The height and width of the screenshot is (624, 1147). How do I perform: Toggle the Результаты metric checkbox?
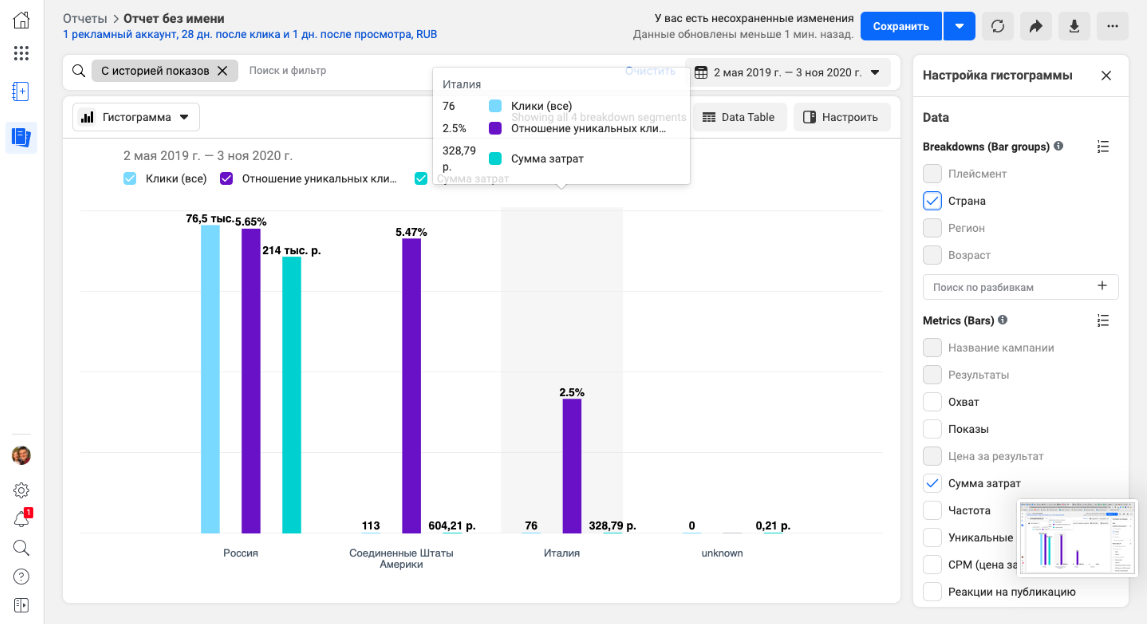pos(932,375)
